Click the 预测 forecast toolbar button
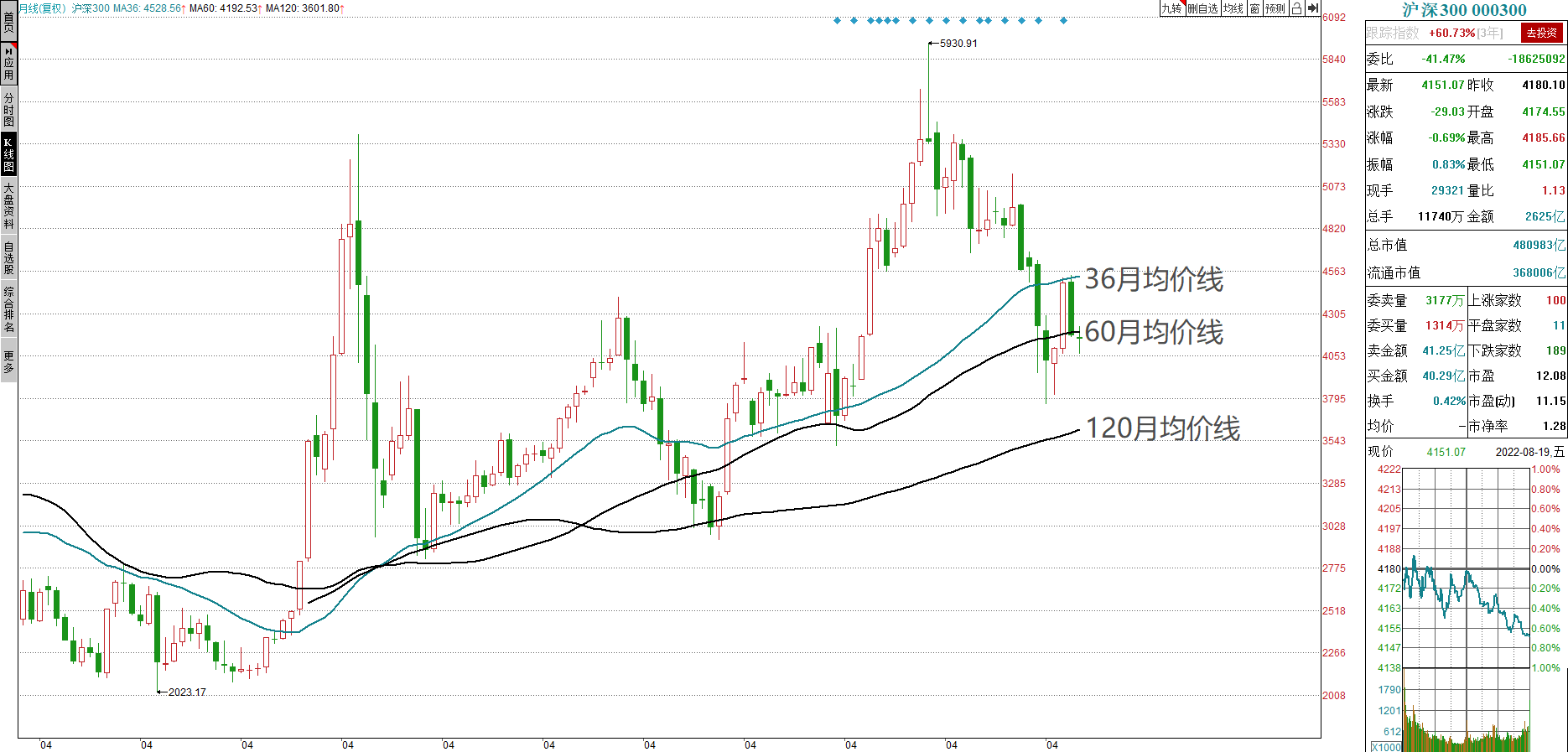This screenshot has height=752, width=1568. 1275,8
